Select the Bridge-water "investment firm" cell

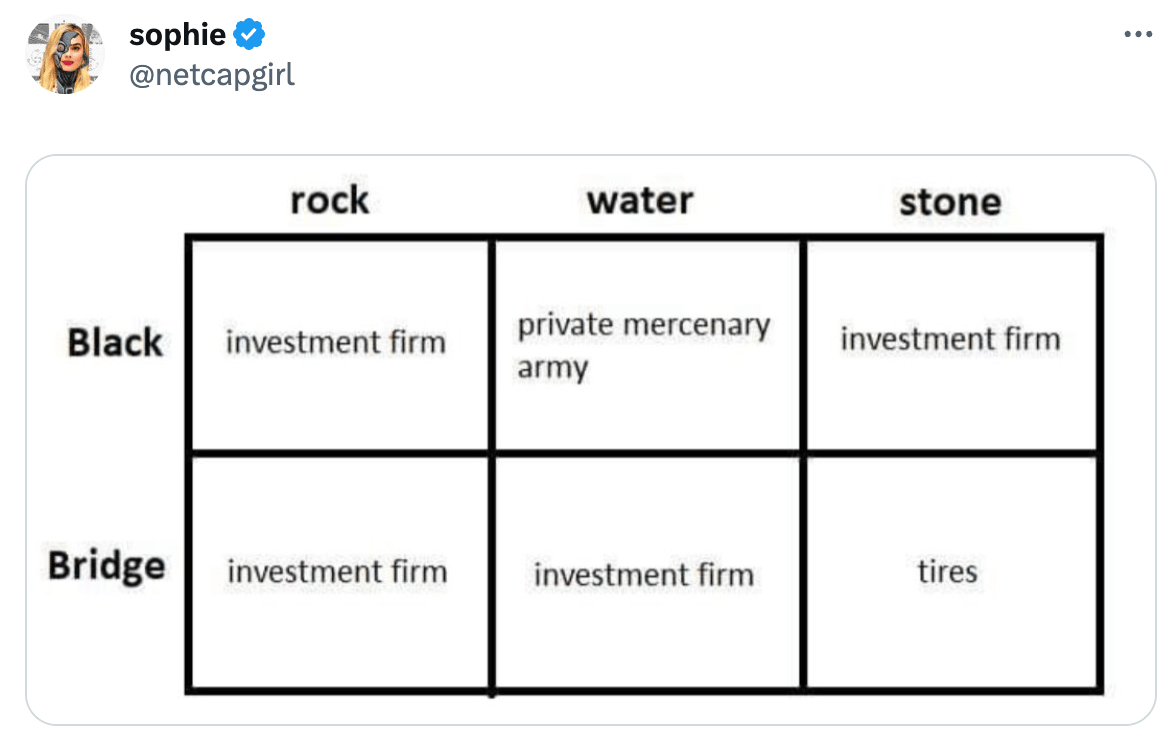tap(644, 575)
